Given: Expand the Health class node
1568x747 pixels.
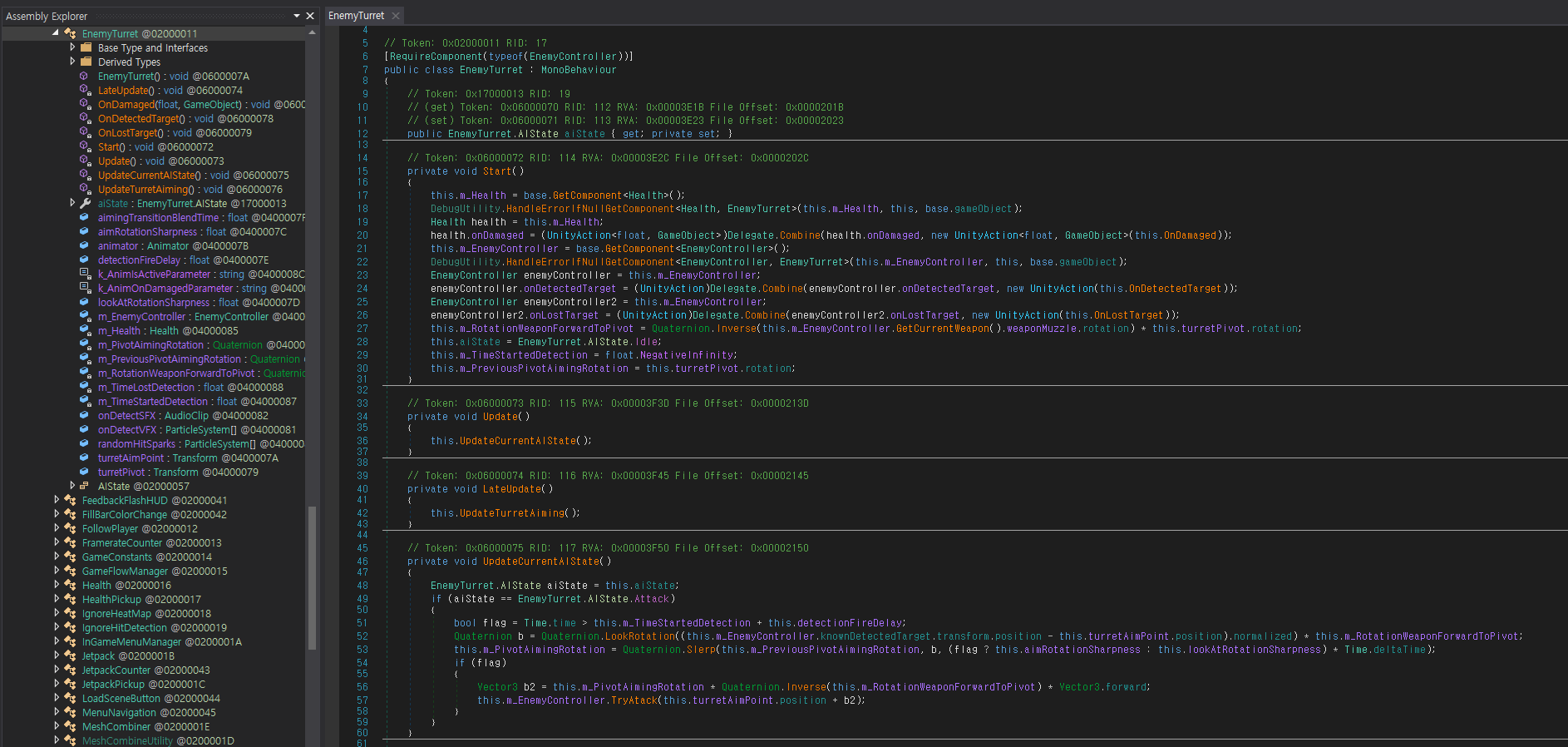Looking at the screenshot, I should click(57, 585).
